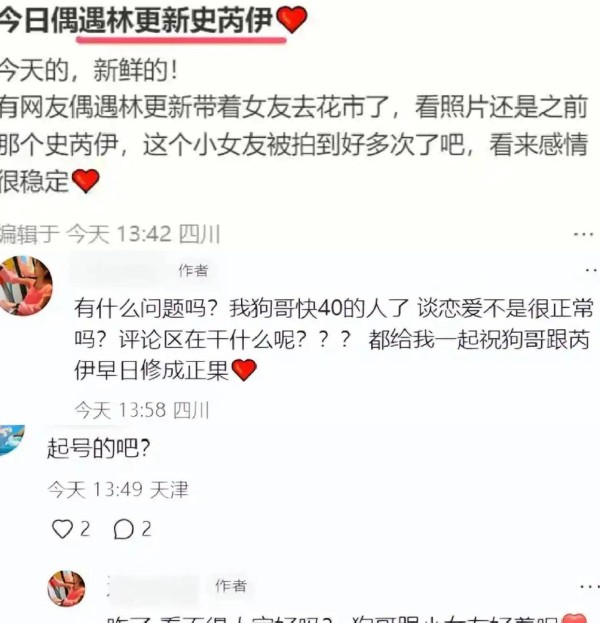Screen dimensions: 600x623
Task: Tap the heart emoji after 很稳定
Action: click(85, 180)
